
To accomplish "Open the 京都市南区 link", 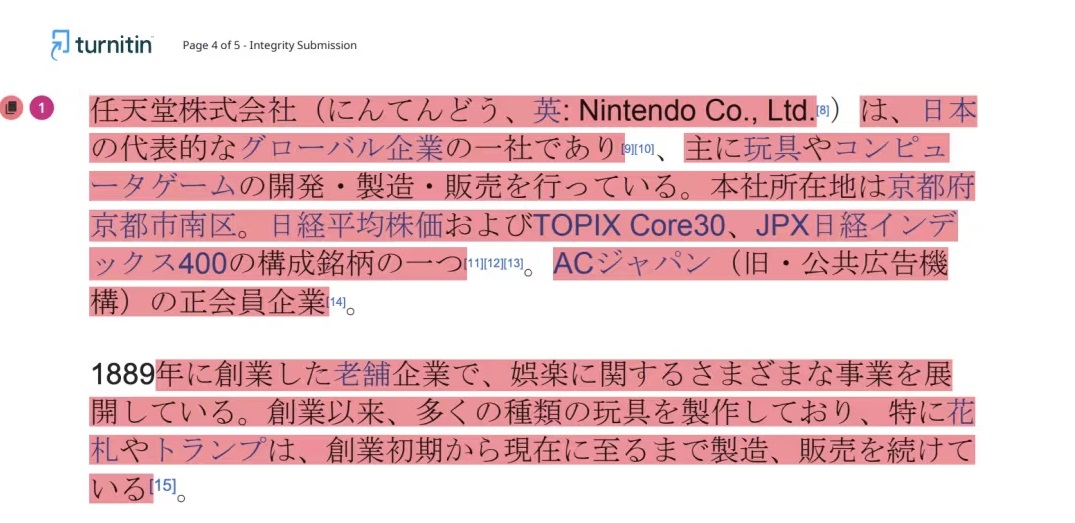I will pos(163,225).
